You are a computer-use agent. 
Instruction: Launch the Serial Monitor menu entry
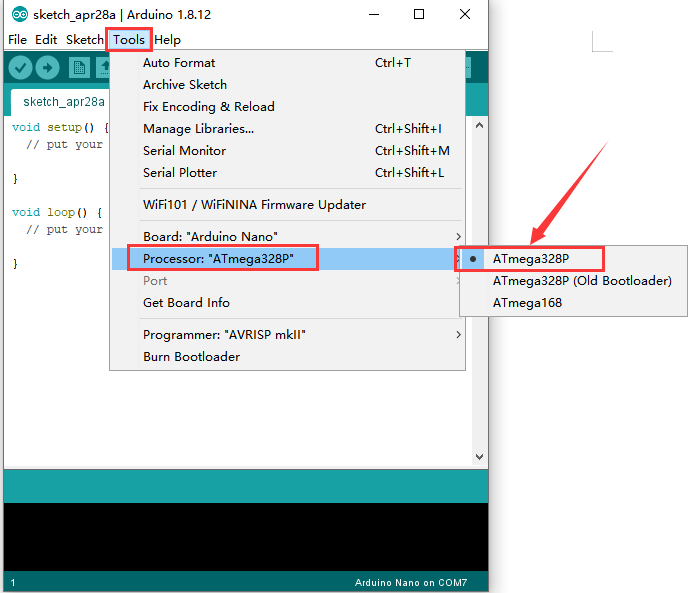(x=287, y=151)
